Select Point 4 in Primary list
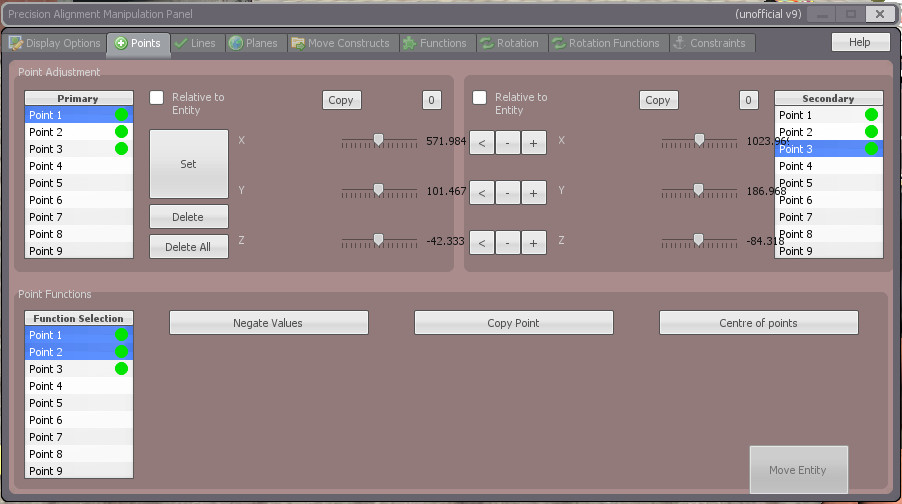This screenshot has height=504, width=902. 79,166
